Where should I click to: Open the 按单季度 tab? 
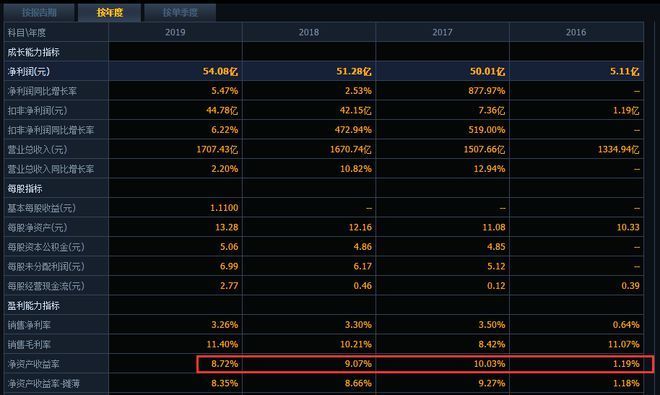tap(180, 12)
